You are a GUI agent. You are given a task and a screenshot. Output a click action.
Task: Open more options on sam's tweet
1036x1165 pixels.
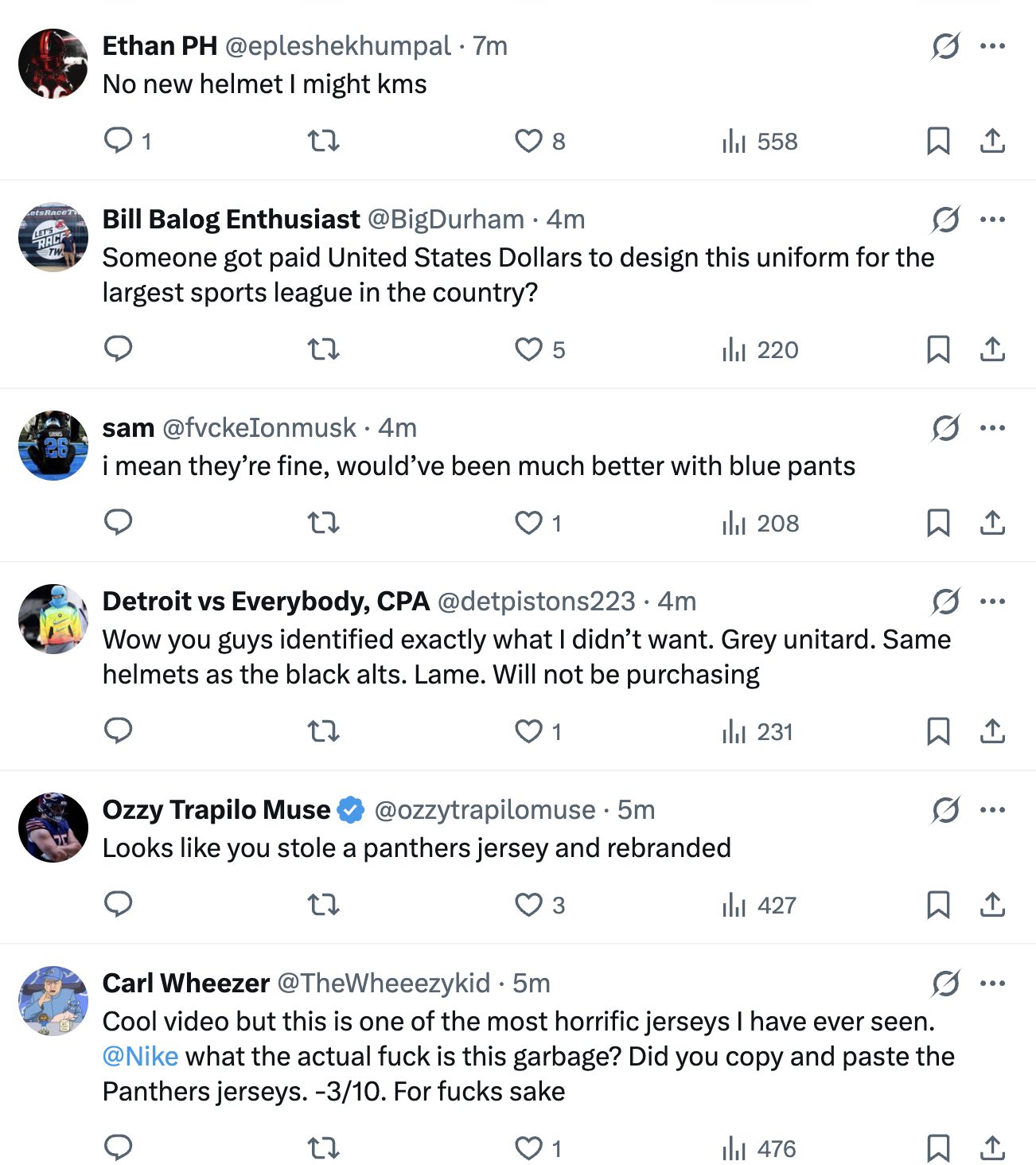point(992,427)
